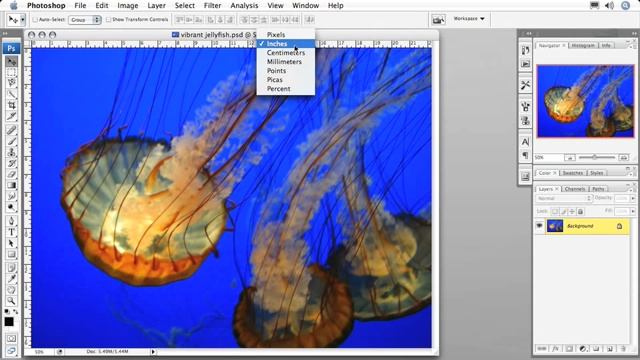Open the layer Fill arrow
Screen dimensions: 640x360
pos(633,211)
